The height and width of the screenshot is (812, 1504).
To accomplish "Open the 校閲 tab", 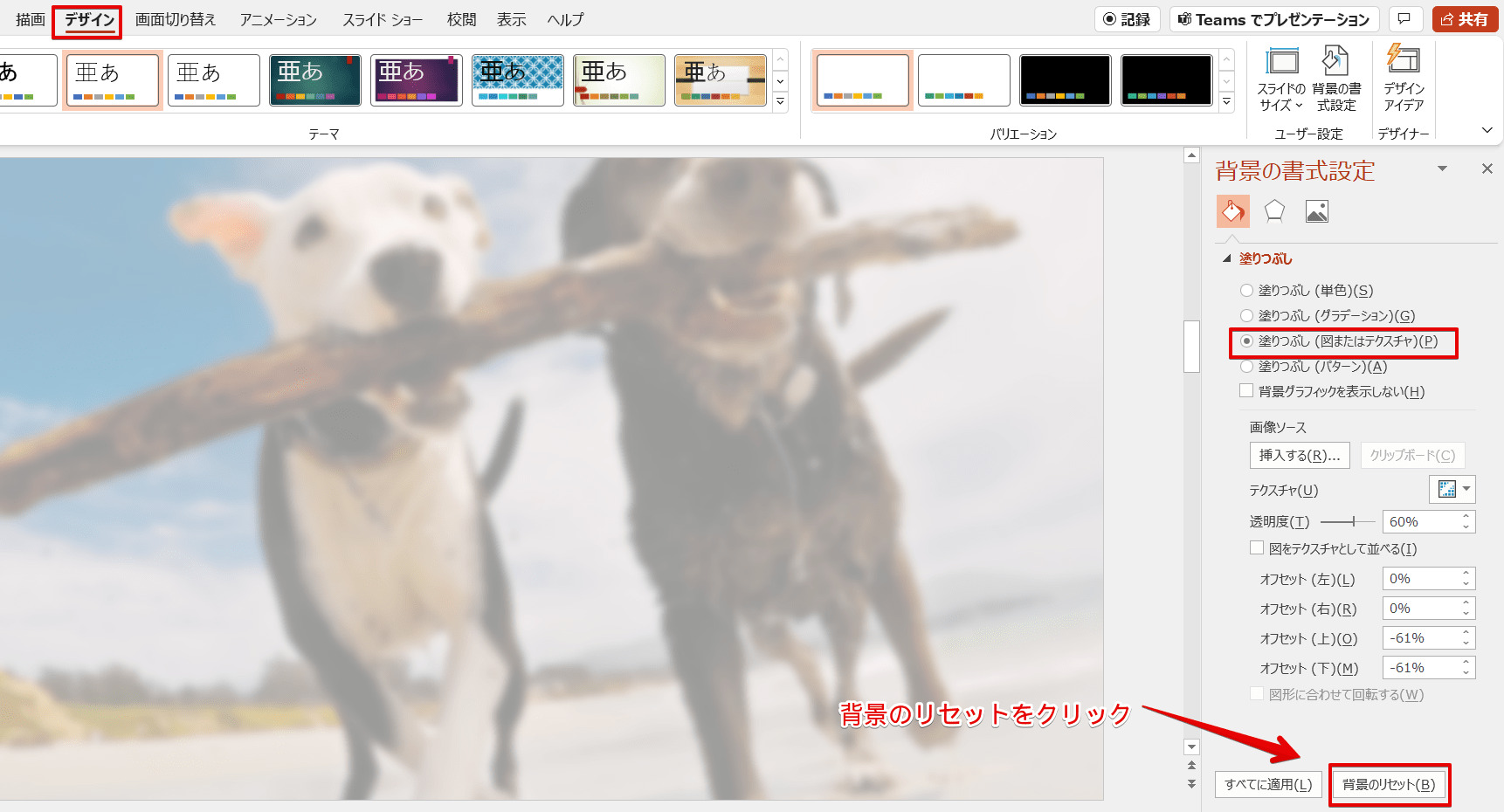I will click(x=461, y=19).
